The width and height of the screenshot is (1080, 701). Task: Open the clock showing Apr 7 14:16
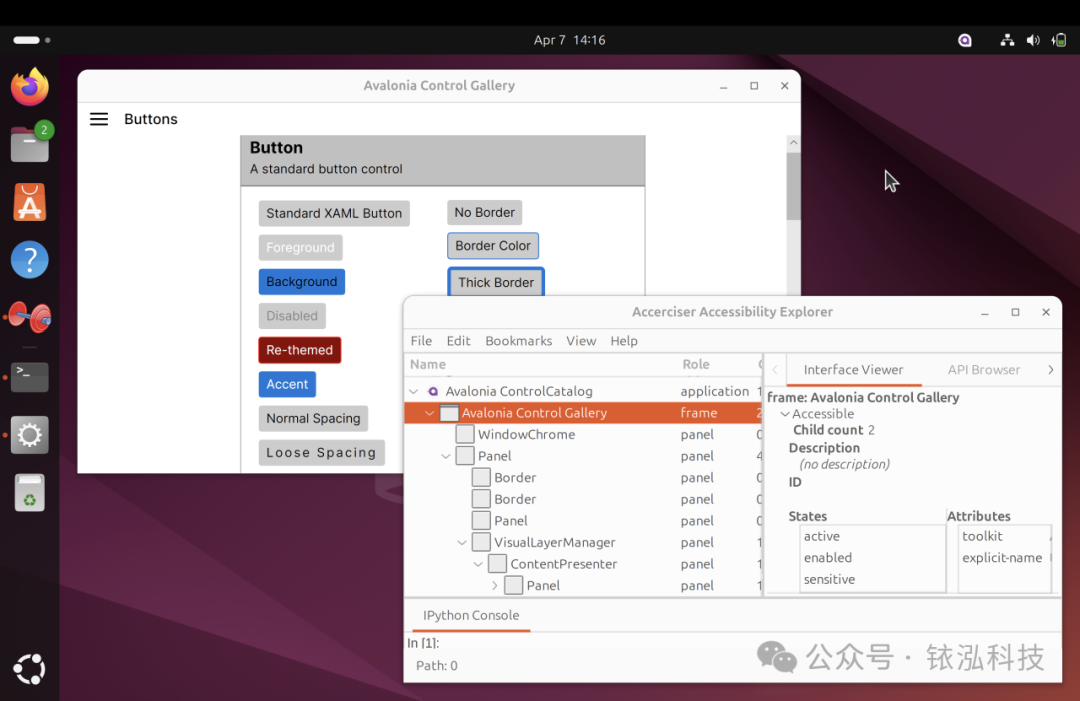[x=570, y=40]
